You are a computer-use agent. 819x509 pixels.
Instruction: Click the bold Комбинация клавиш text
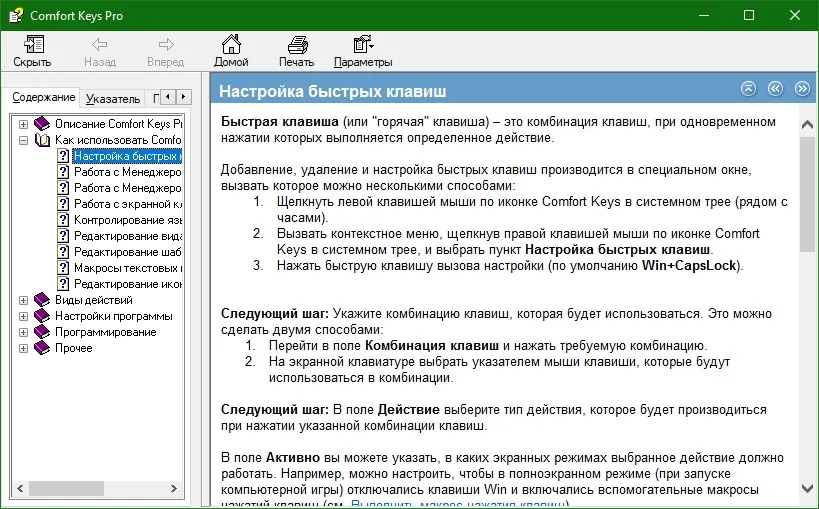[431, 345]
